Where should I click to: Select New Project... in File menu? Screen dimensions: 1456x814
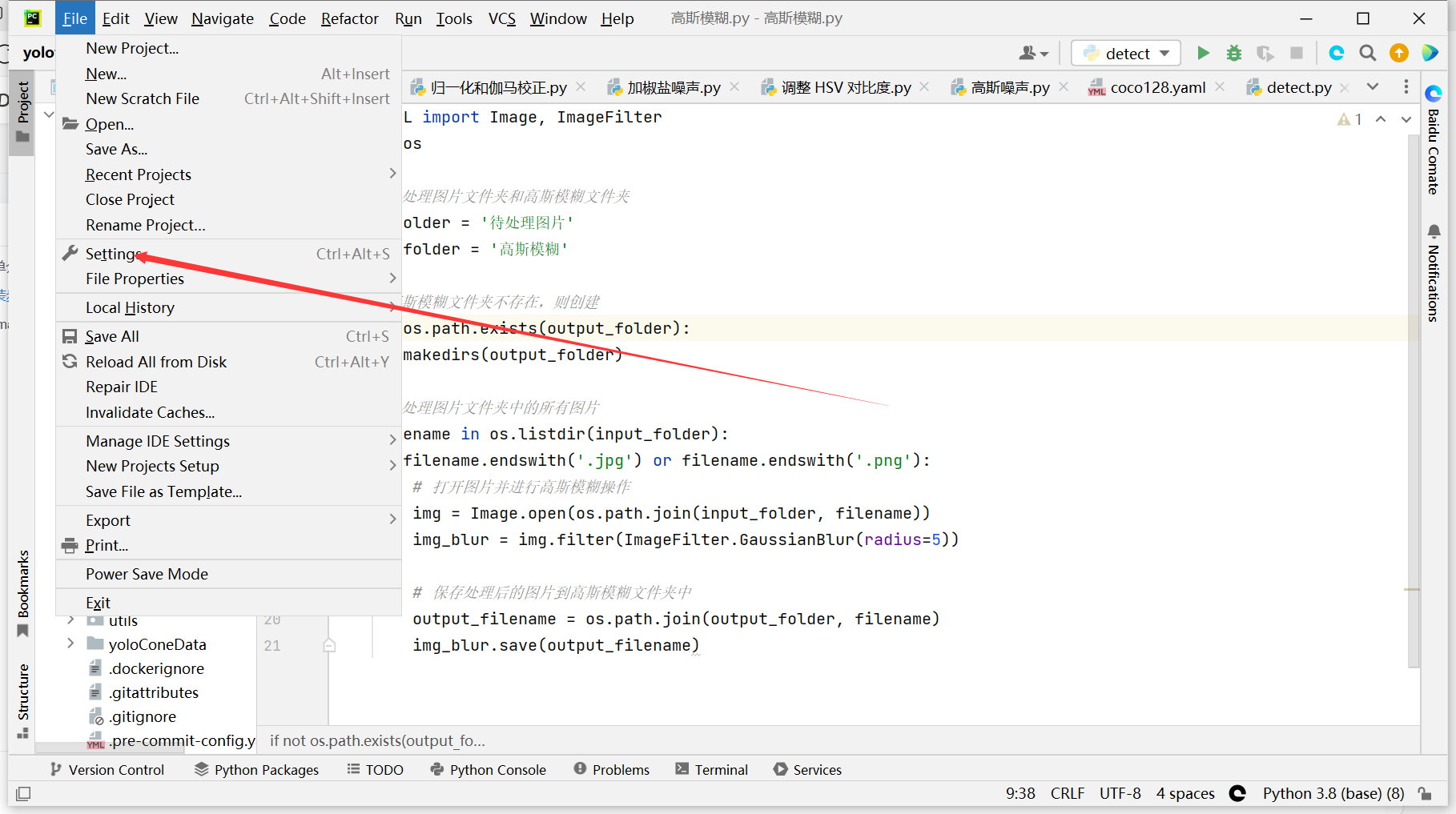tap(228, 48)
